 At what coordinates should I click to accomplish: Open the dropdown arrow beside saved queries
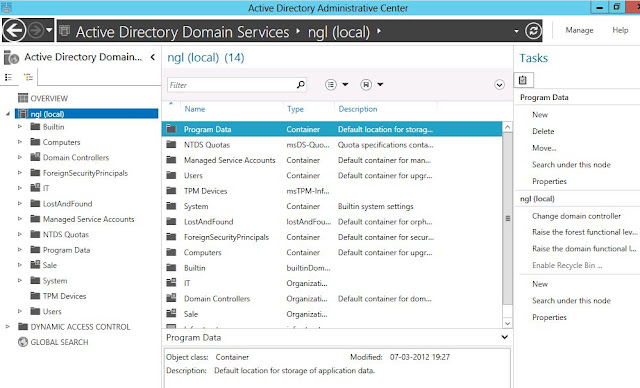(380, 84)
